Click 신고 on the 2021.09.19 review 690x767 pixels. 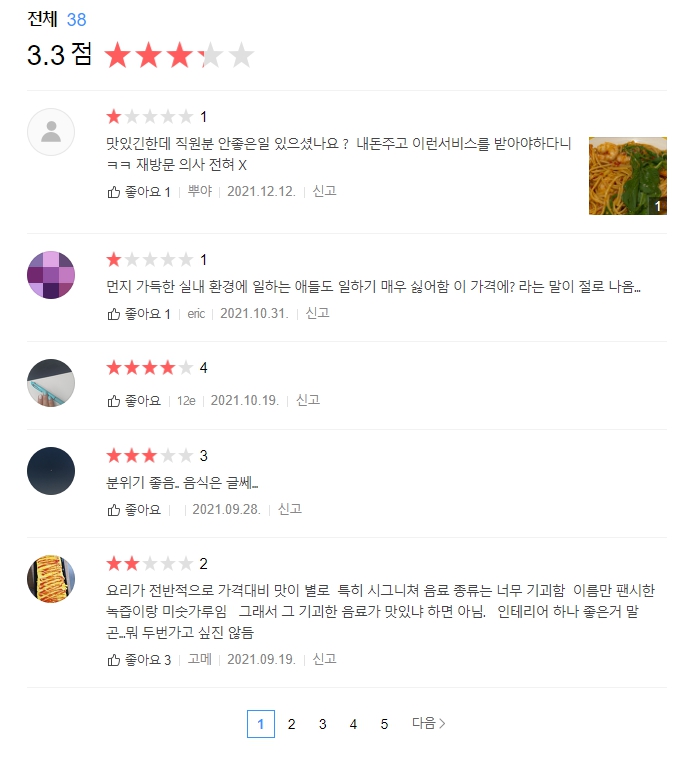click(324, 659)
